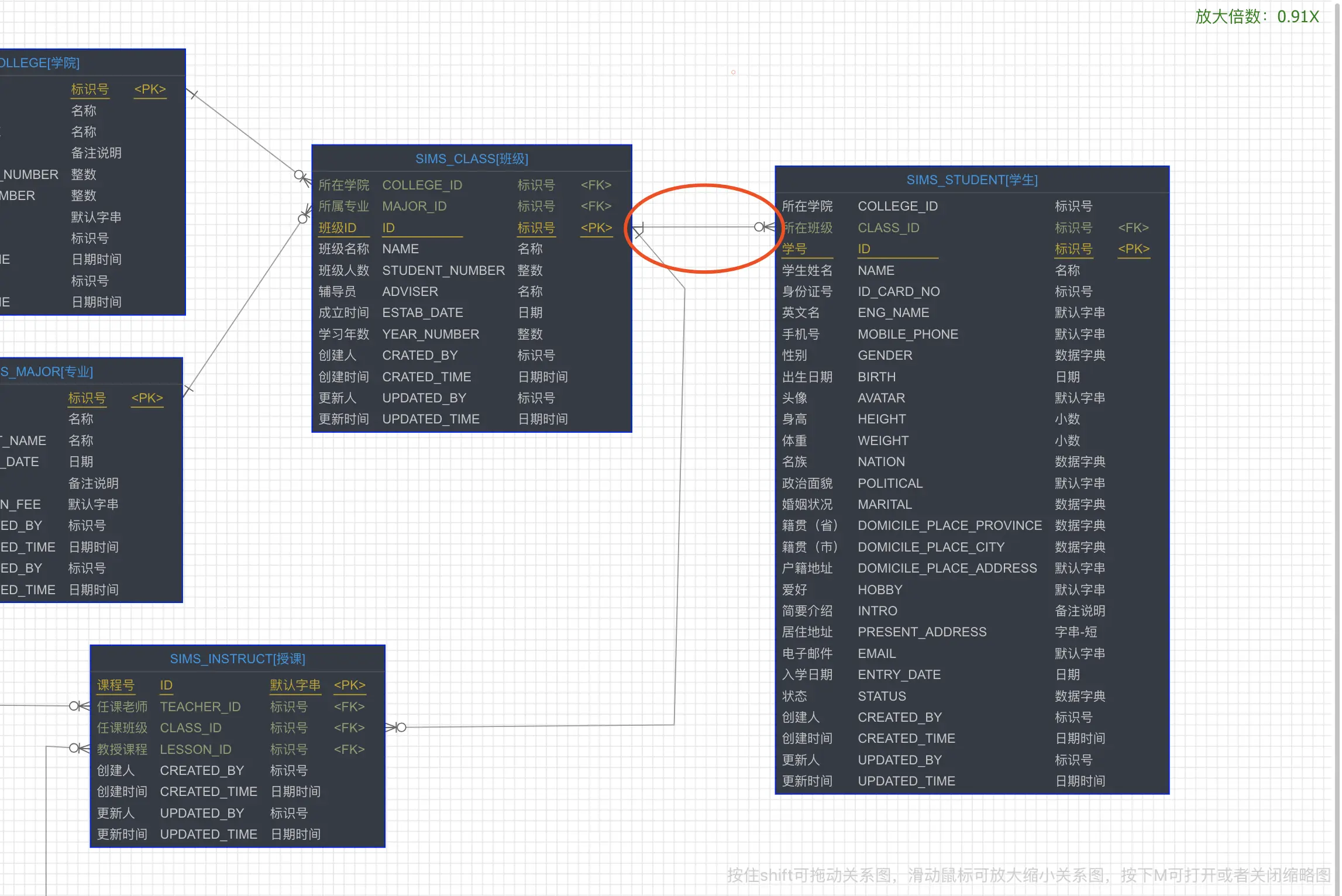This screenshot has height=896, width=1342.
Task: Click the 学号 primary key label
Action: (794, 249)
